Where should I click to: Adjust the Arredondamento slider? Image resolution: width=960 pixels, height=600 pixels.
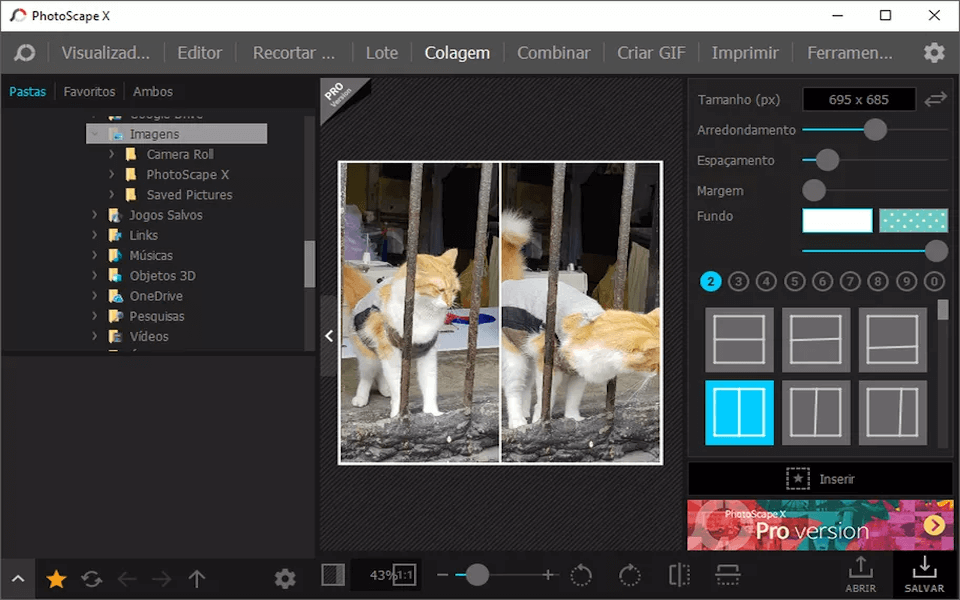point(875,129)
